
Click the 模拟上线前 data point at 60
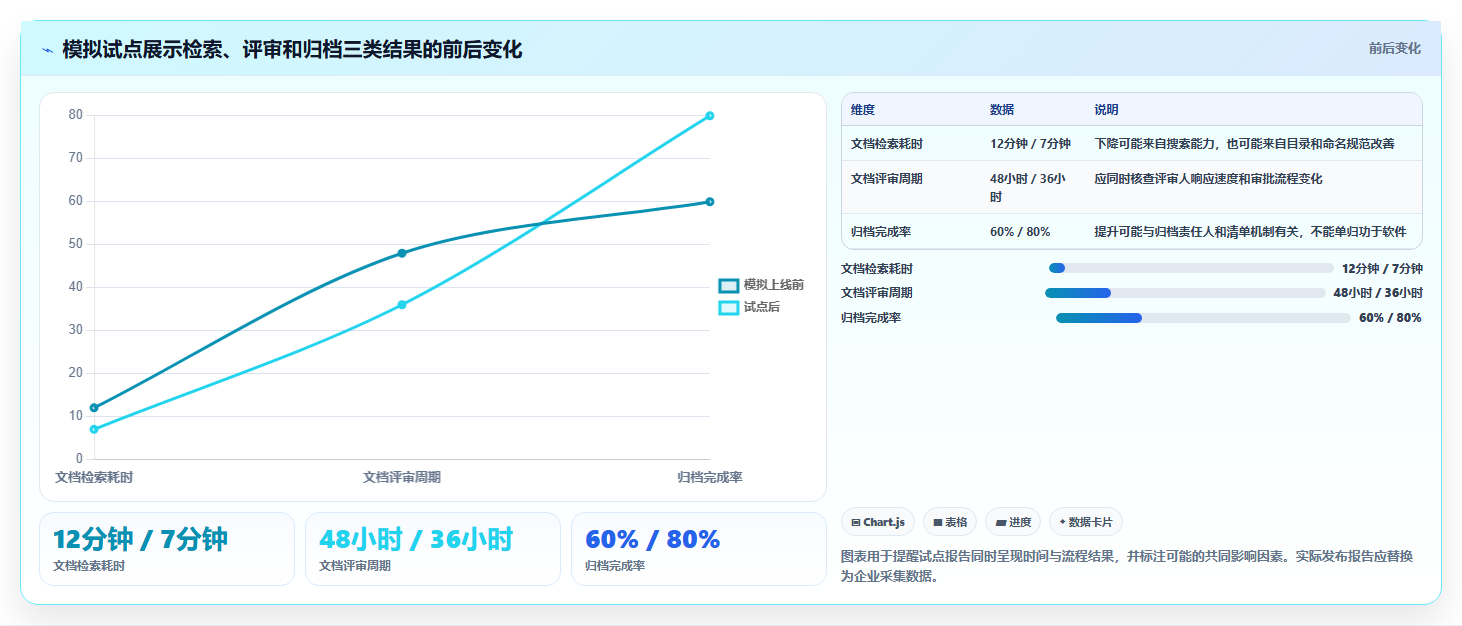tap(710, 202)
